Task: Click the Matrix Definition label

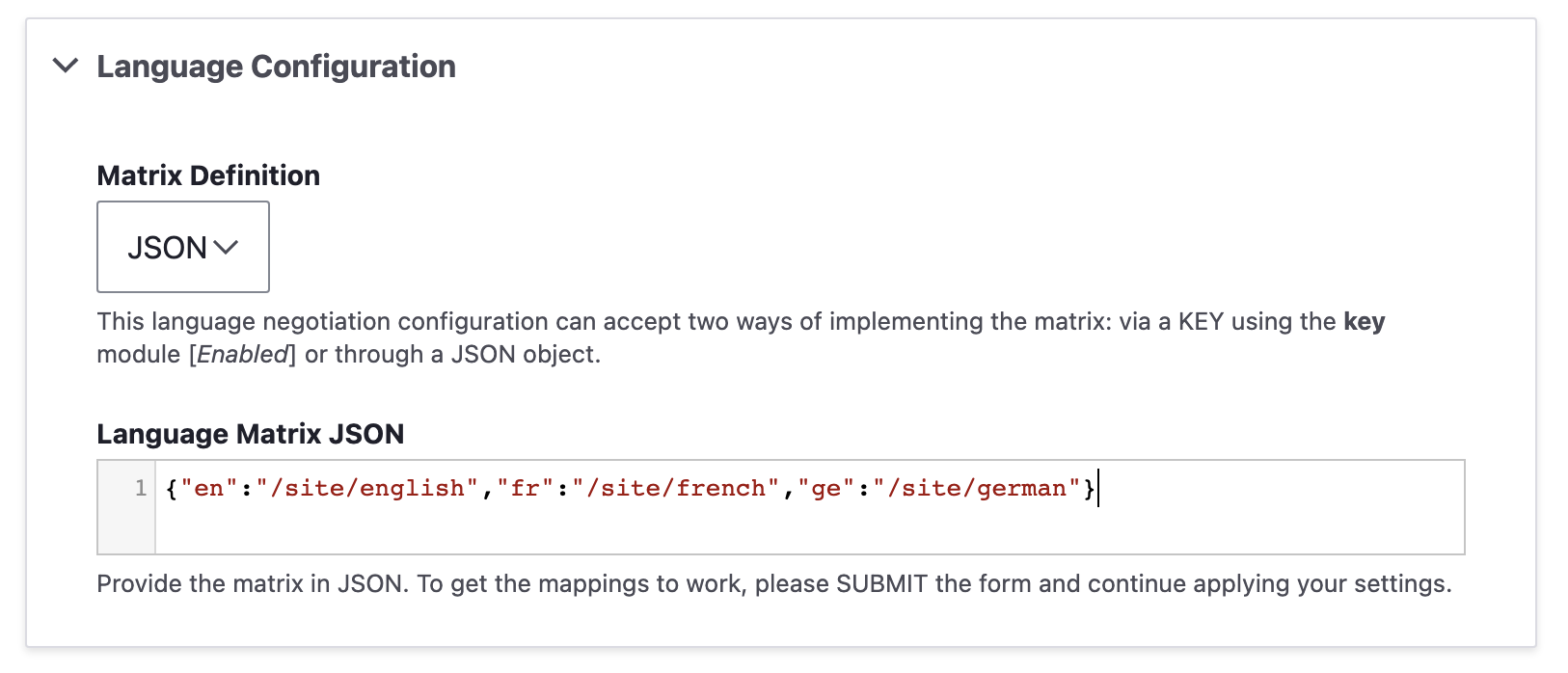Action: pos(207,175)
